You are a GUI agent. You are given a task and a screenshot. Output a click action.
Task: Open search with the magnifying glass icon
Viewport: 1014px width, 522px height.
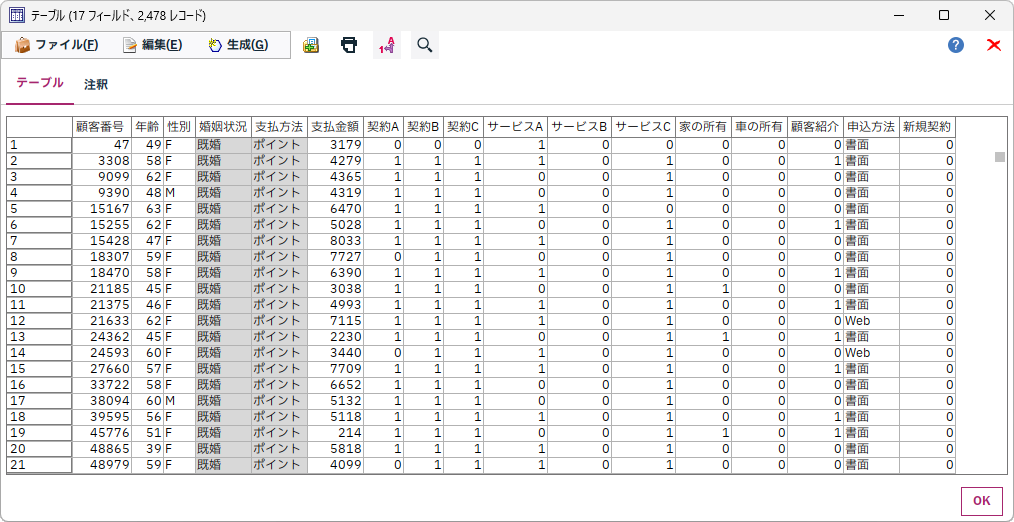pyautogui.click(x=425, y=45)
